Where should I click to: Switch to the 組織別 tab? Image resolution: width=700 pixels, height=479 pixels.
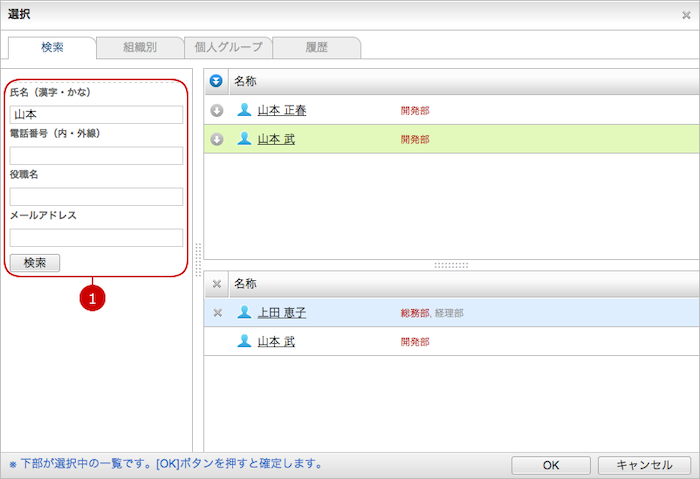point(140,47)
